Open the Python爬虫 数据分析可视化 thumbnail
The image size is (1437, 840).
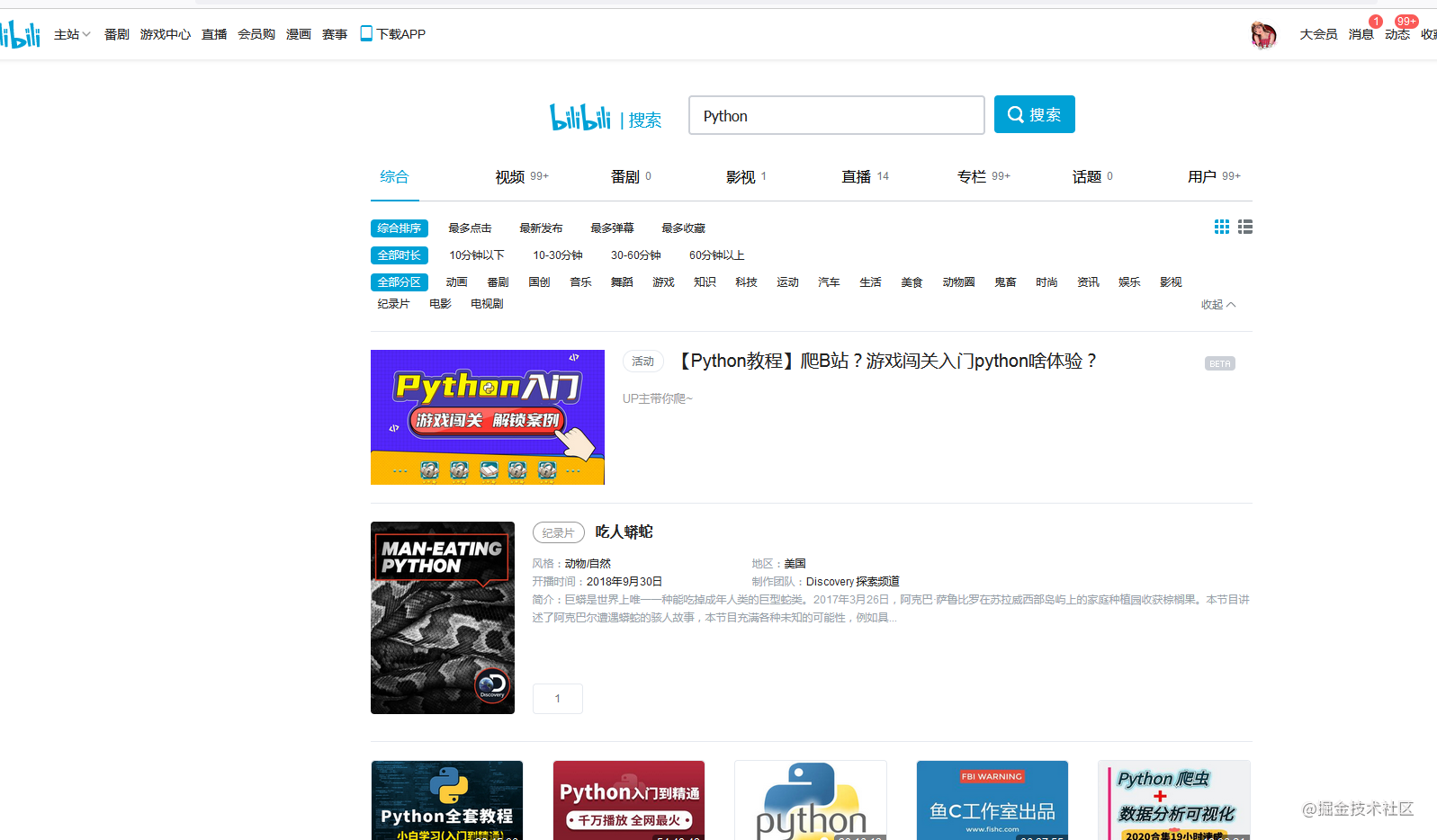pos(1174,800)
